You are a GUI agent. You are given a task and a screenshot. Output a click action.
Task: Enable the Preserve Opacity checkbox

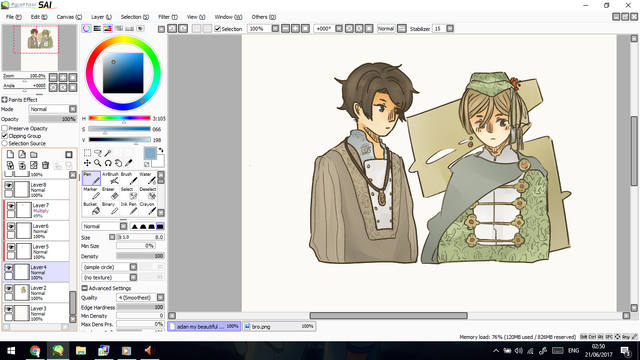4,128
